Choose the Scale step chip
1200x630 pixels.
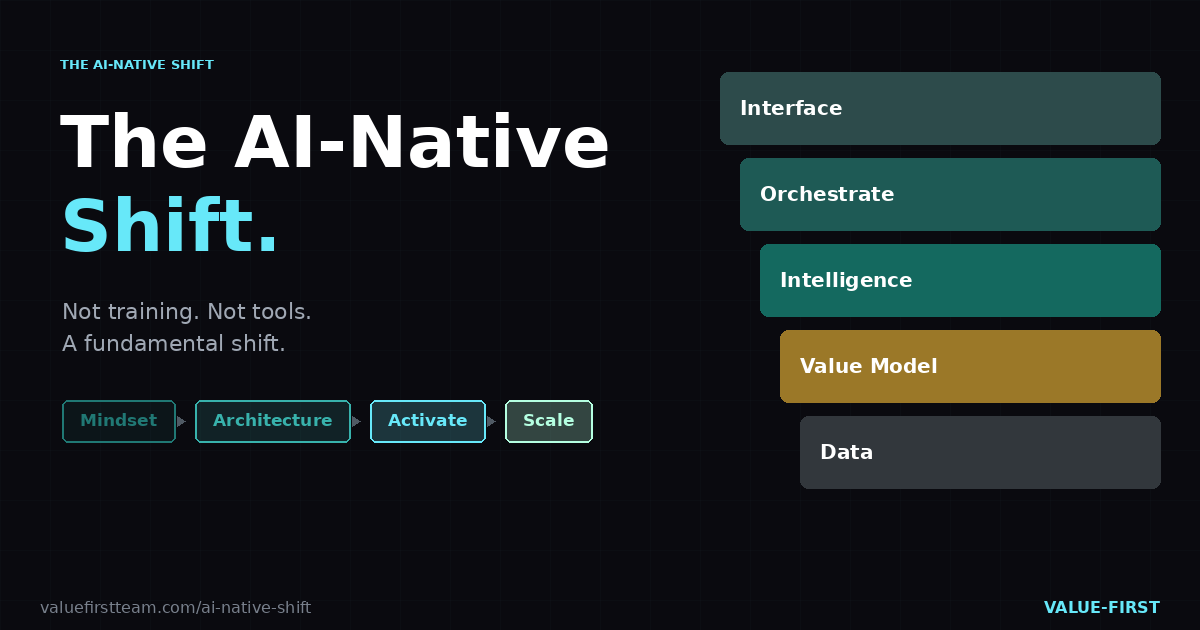548,421
